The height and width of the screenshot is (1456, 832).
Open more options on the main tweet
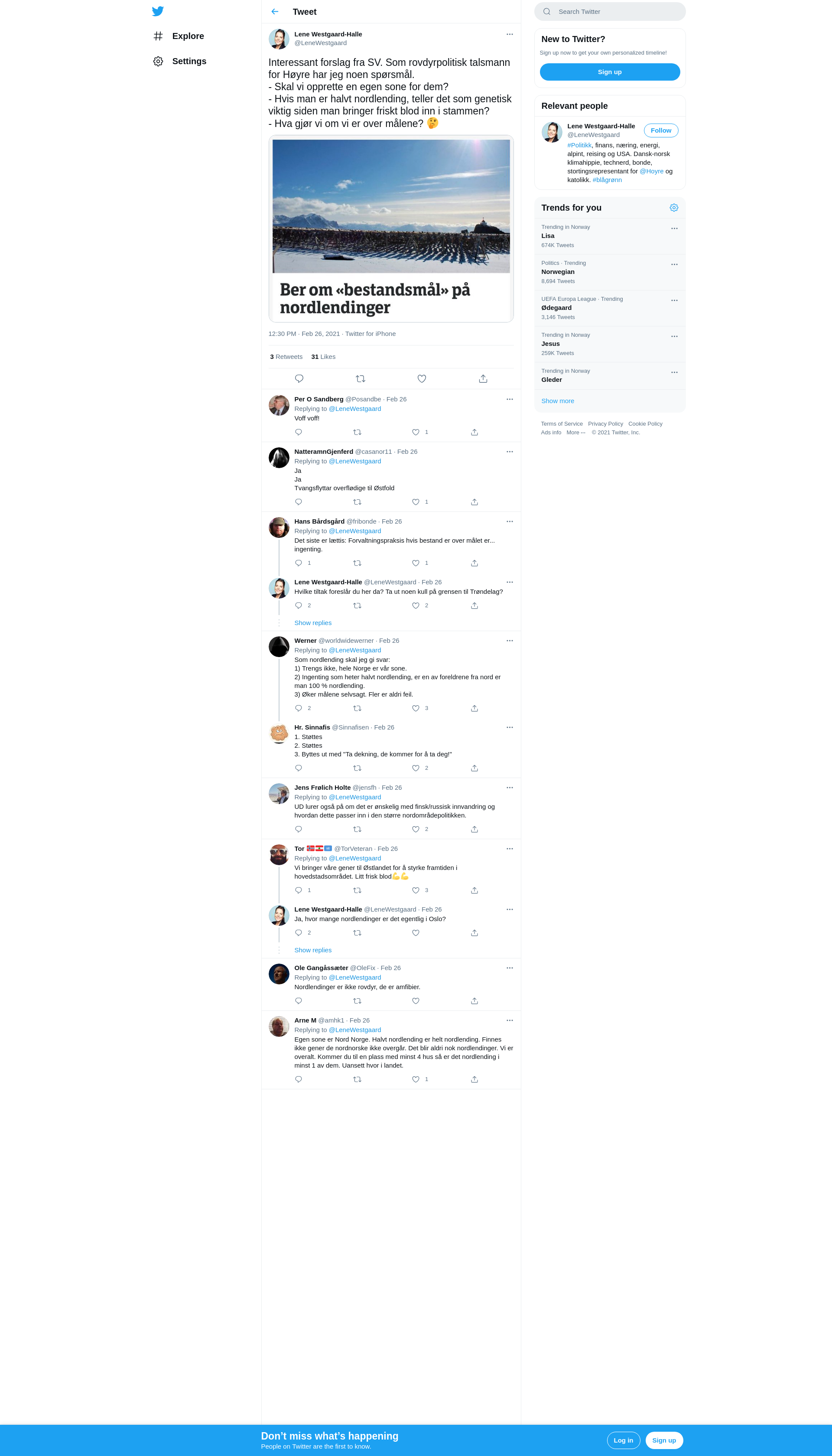510,34
